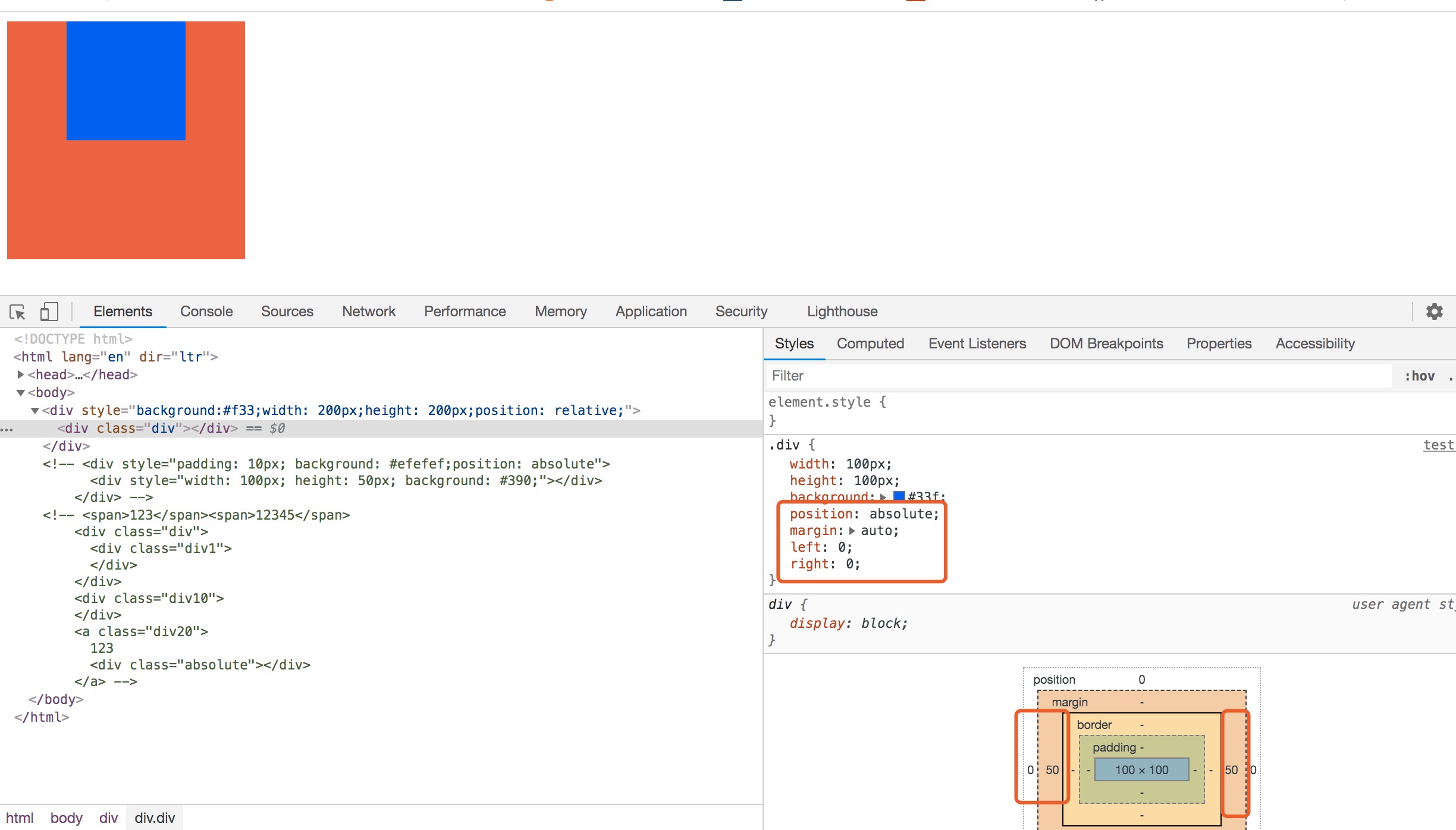Screen dimensions: 1456x830
Task: Switch to the Application tab
Action: [651, 312]
